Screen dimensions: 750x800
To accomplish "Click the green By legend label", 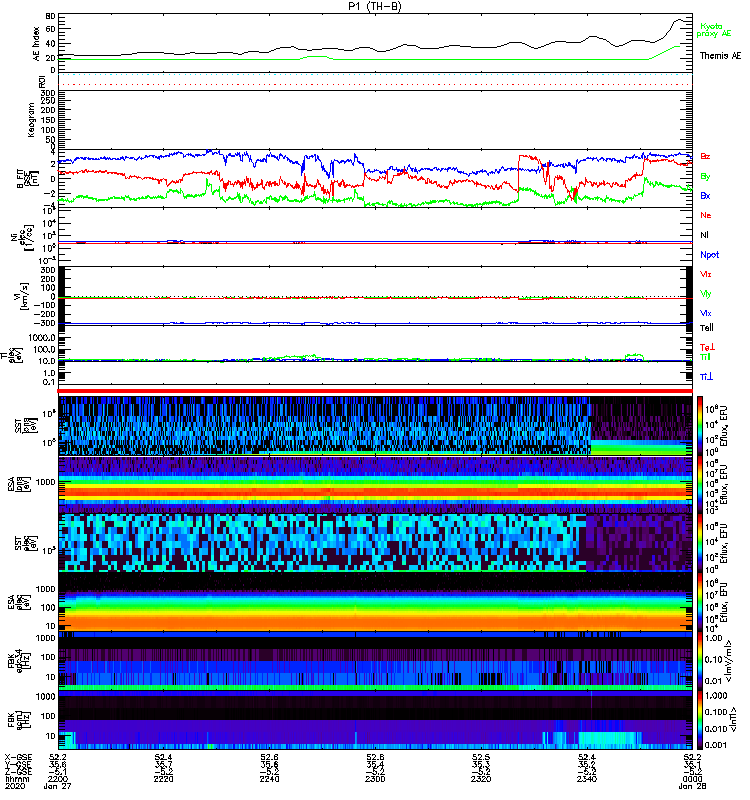I will 705,177.
